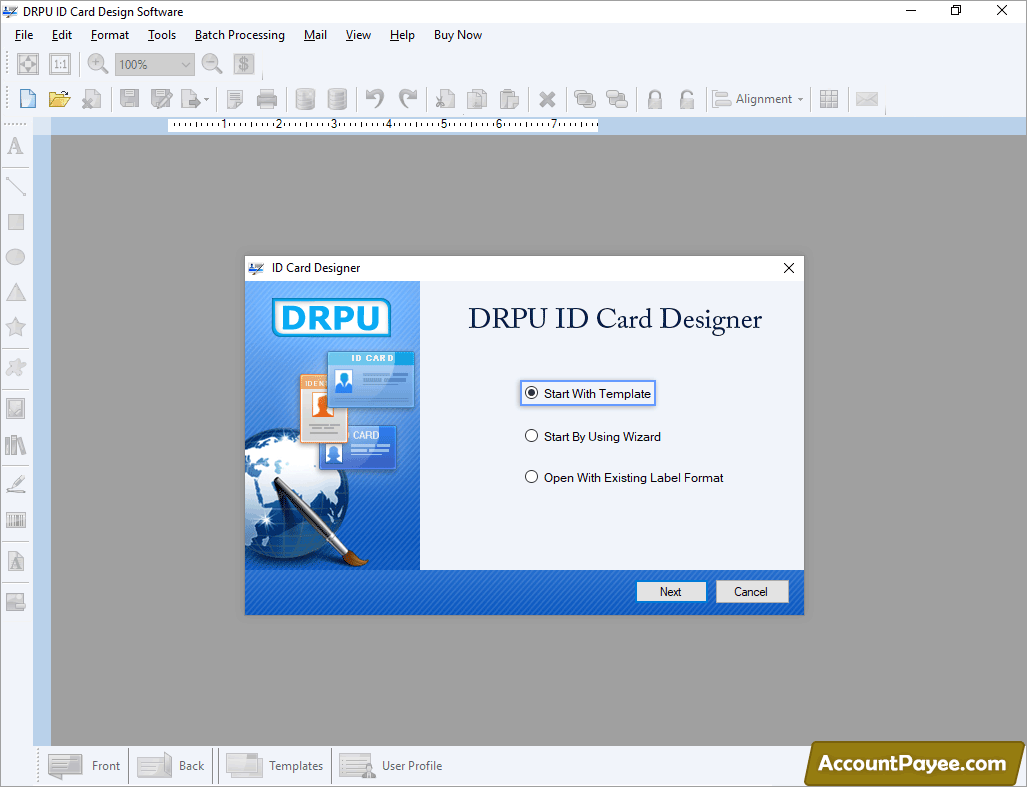
Task: Click the Paste clipboard icon
Action: (509, 99)
